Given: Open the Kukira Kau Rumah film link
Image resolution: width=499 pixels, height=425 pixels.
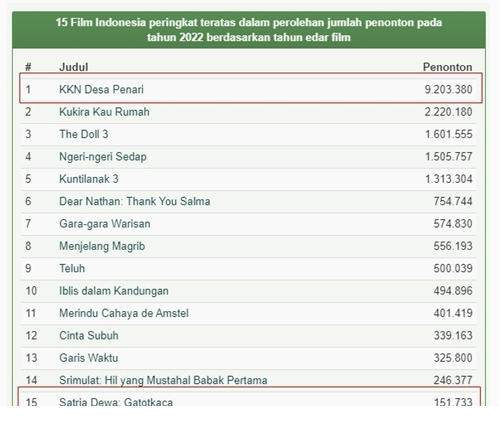Looking at the screenshot, I should pos(104,112).
